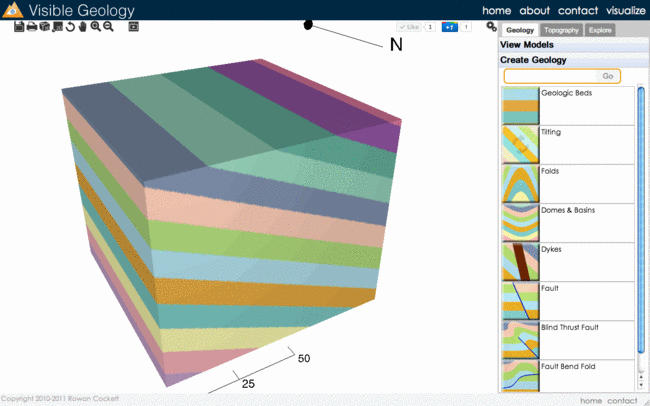650x406 pixels.
Task: Click the save (floppy disk) toolbar icon
Action: (19, 26)
